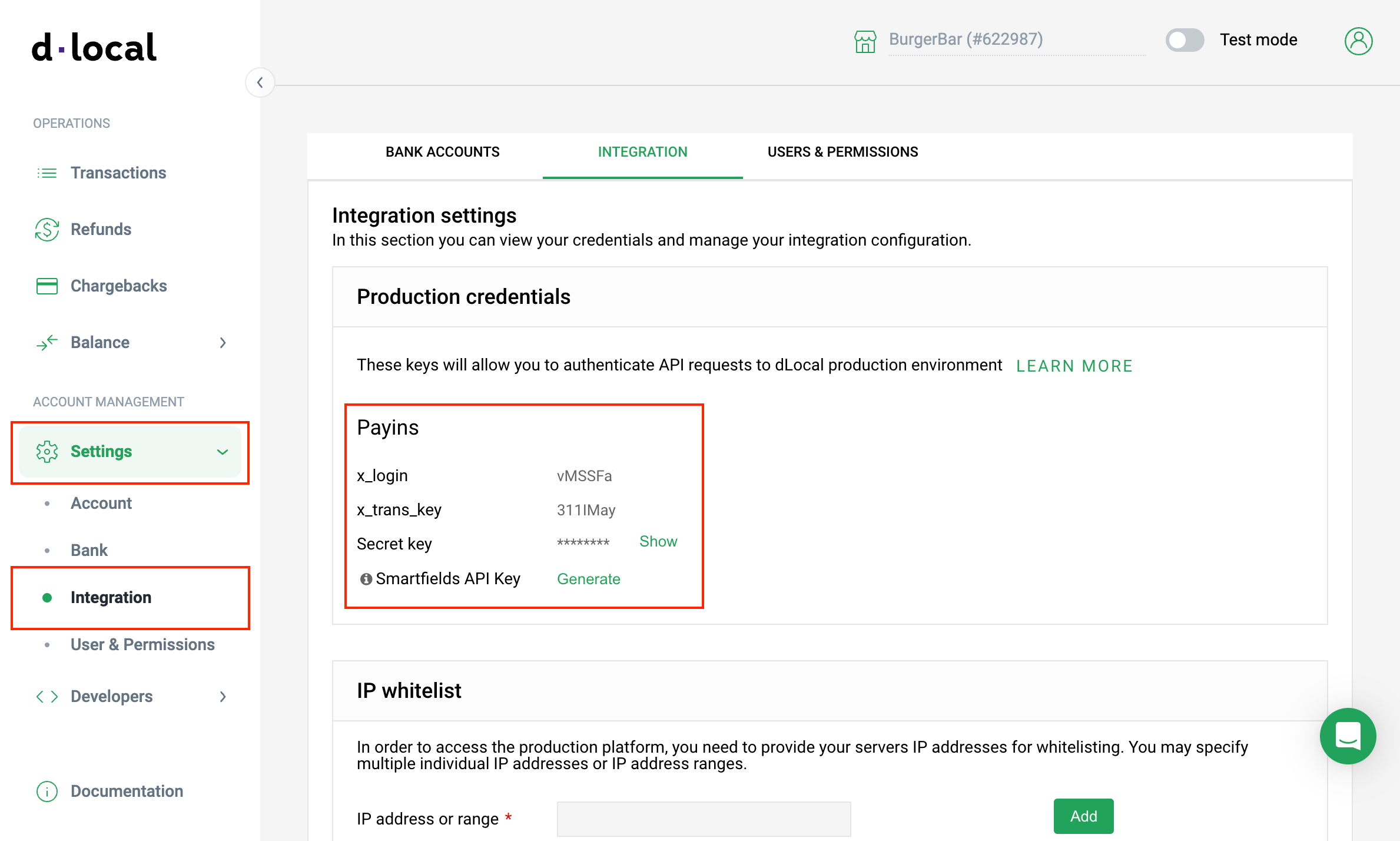Click the IP whitelist heading
The width and height of the screenshot is (1400, 841).
[409, 690]
